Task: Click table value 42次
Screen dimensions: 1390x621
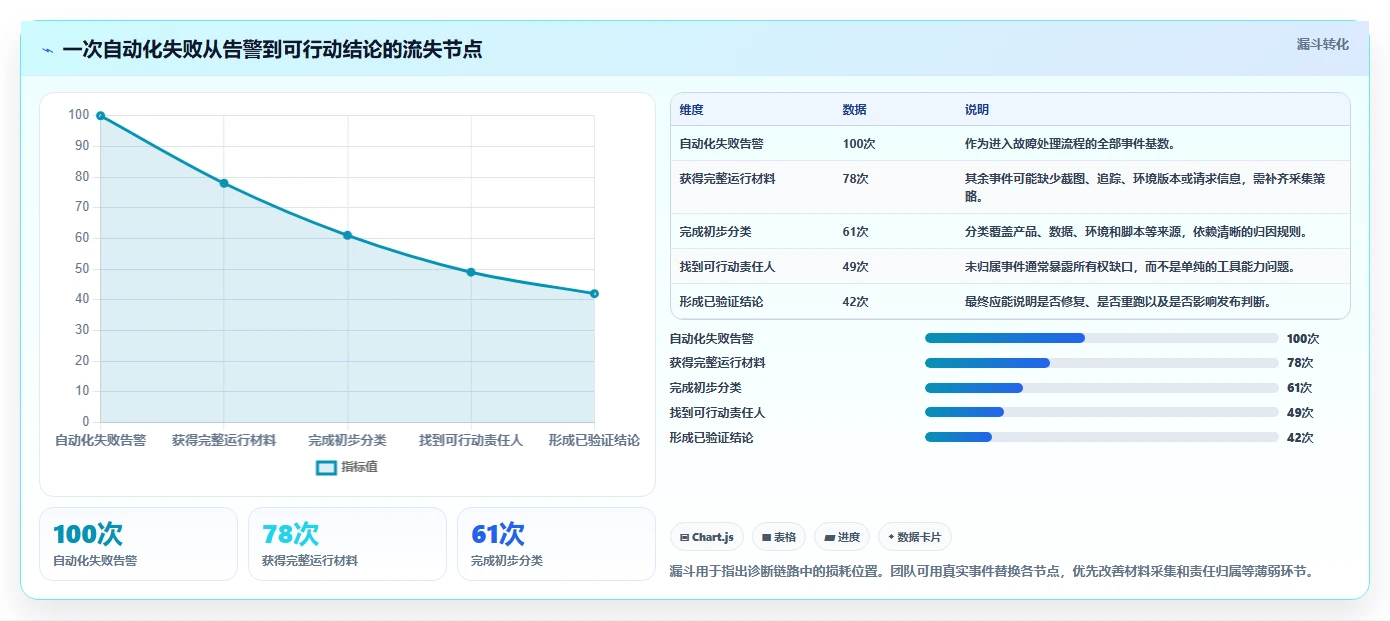Action: click(x=856, y=302)
